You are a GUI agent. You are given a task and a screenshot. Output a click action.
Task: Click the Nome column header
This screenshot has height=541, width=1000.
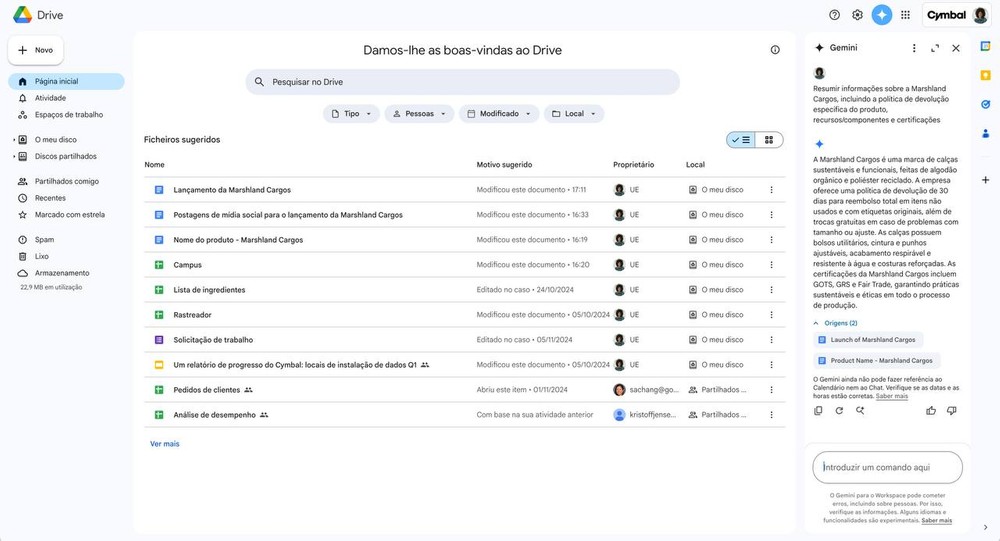[154, 165]
